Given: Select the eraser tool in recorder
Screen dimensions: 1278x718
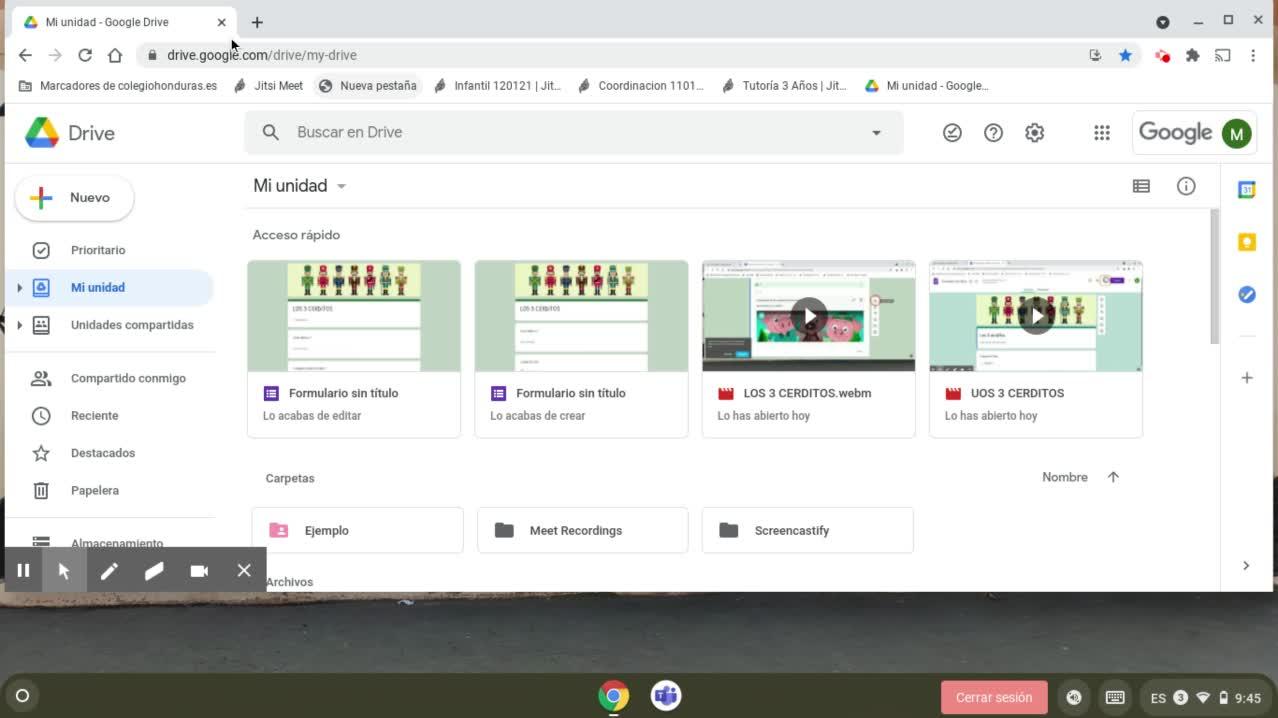Looking at the screenshot, I should pyautogui.click(x=154, y=571).
